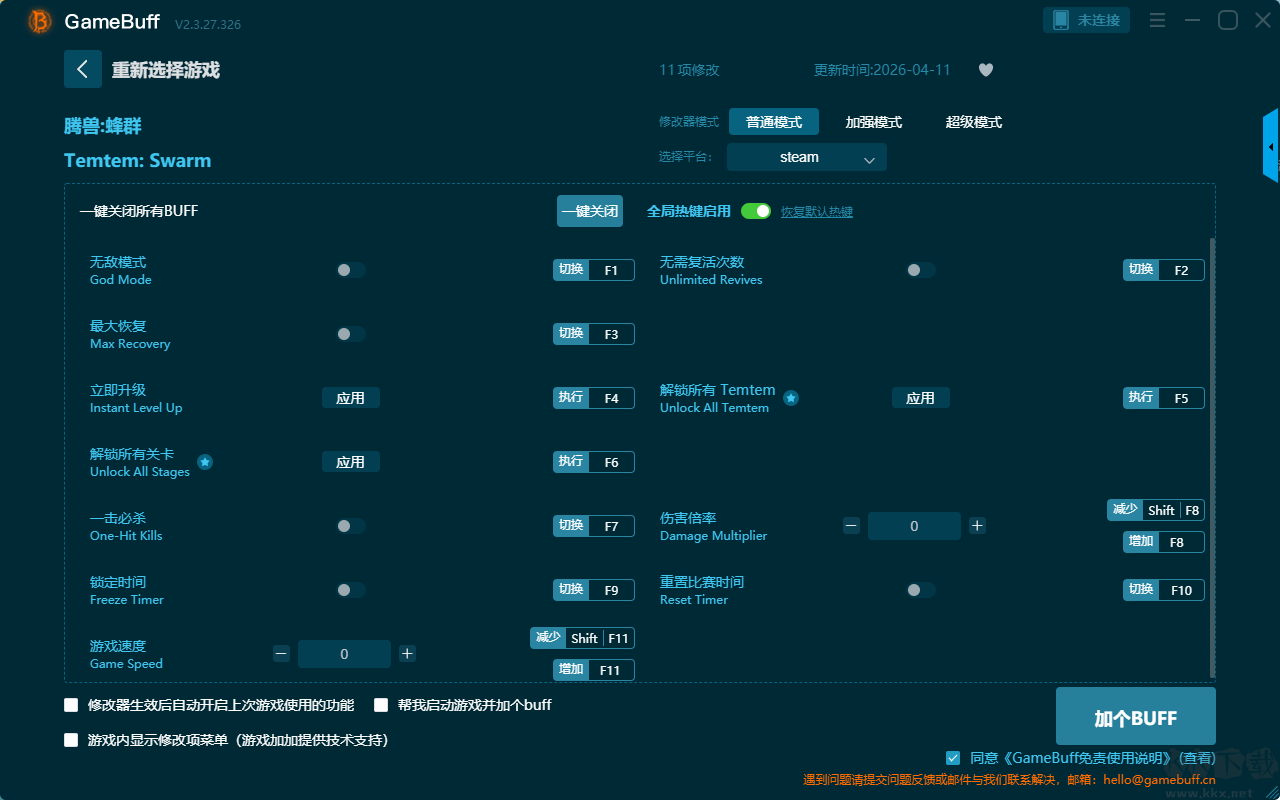1280x800 pixels.
Task: Click the vertical scrollbar of the cheat list
Action: tap(1213, 457)
